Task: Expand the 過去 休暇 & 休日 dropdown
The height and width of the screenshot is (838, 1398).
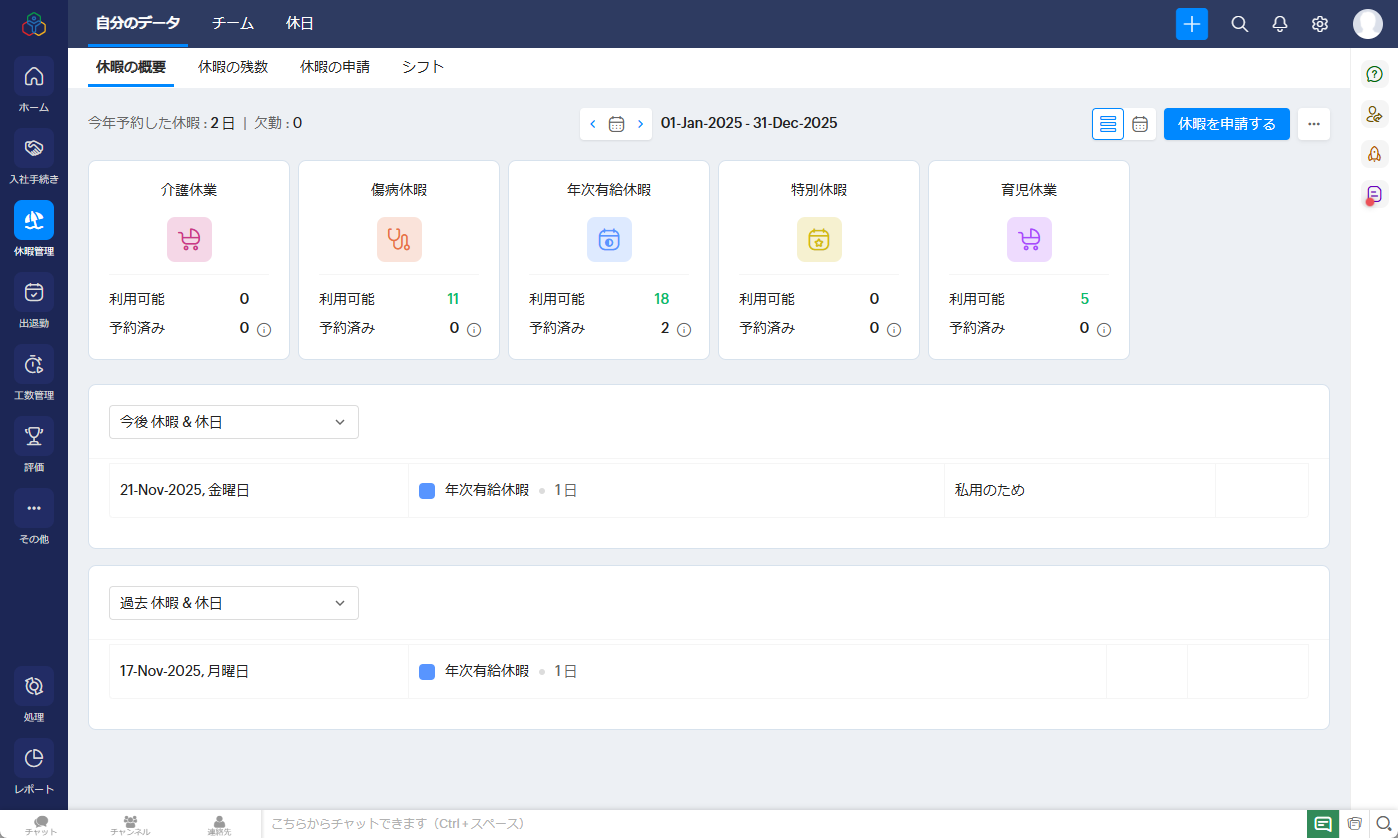Action: pyautogui.click(x=233, y=603)
